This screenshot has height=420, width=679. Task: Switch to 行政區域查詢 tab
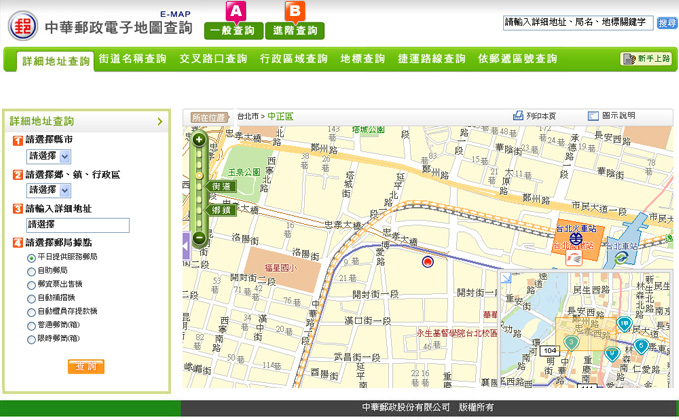coord(294,58)
